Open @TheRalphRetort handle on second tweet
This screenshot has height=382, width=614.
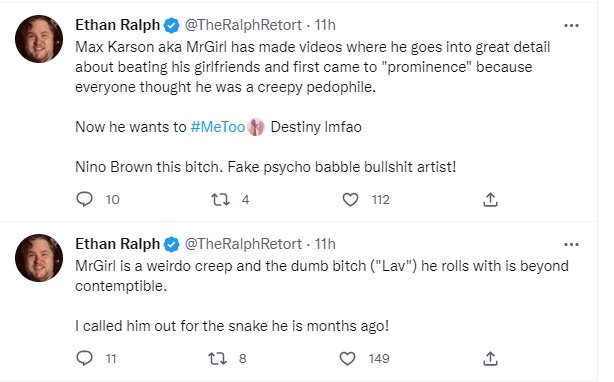click(x=243, y=244)
